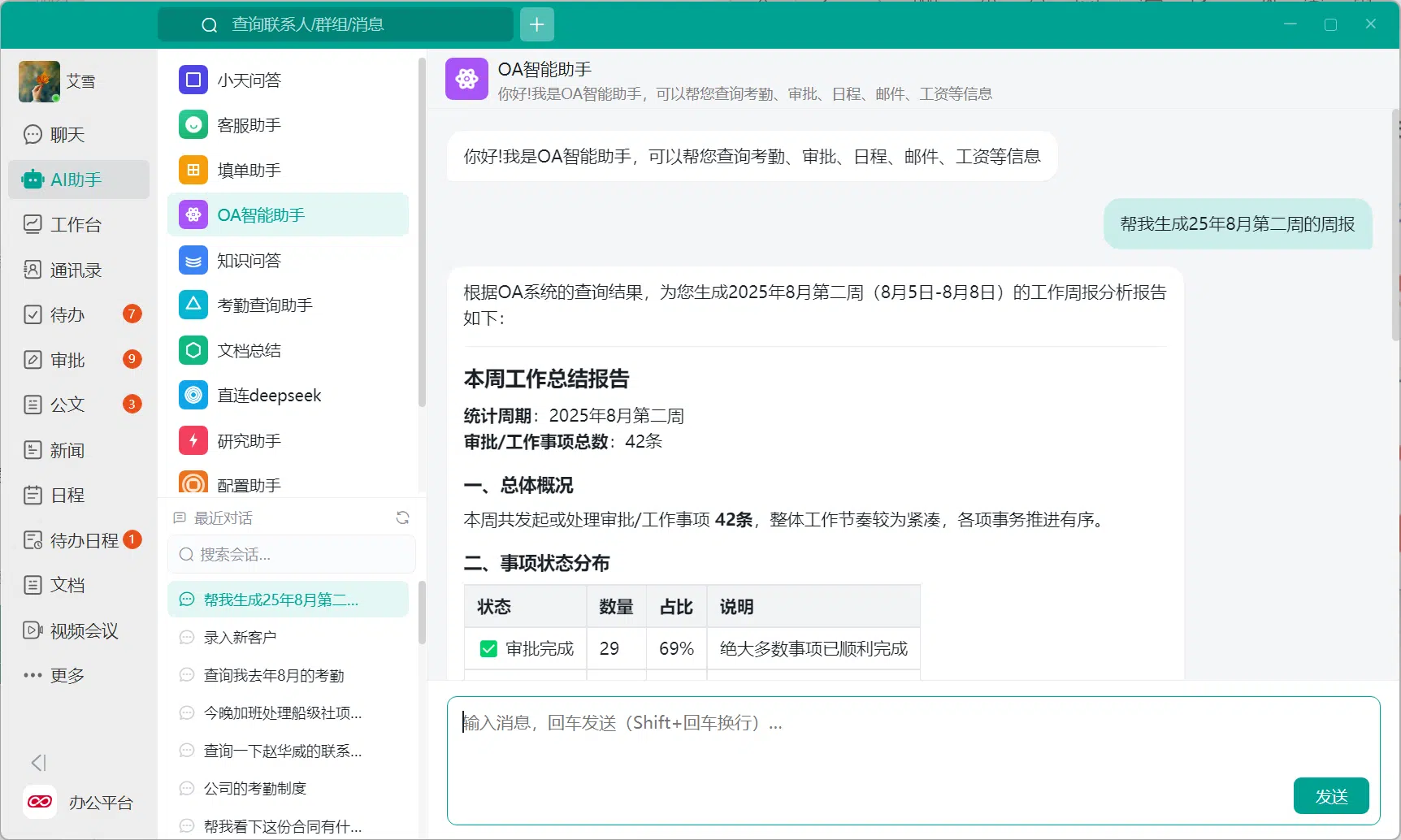Image resolution: width=1401 pixels, height=840 pixels.
Task: Click the plus button beside search
Action: pyautogui.click(x=536, y=24)
